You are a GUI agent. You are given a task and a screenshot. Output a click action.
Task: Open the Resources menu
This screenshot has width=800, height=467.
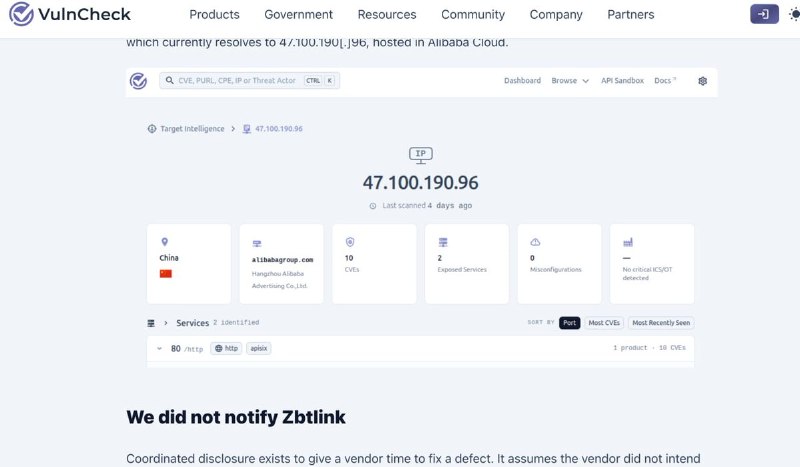387,15
